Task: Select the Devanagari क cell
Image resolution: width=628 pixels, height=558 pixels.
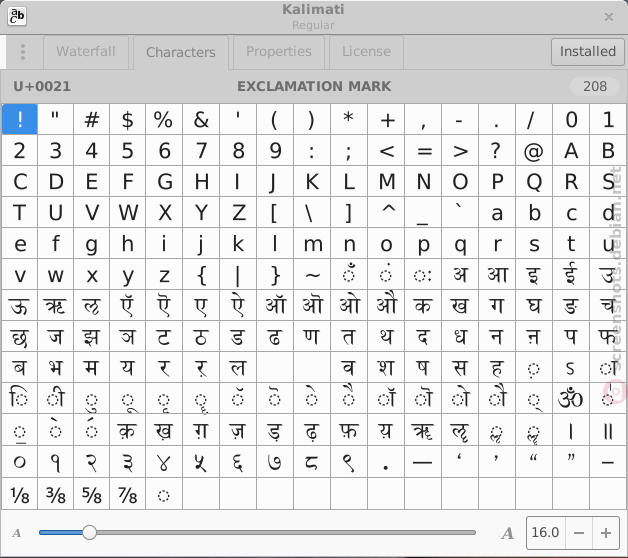Action: pyautogui.click(x=423, y=305)
